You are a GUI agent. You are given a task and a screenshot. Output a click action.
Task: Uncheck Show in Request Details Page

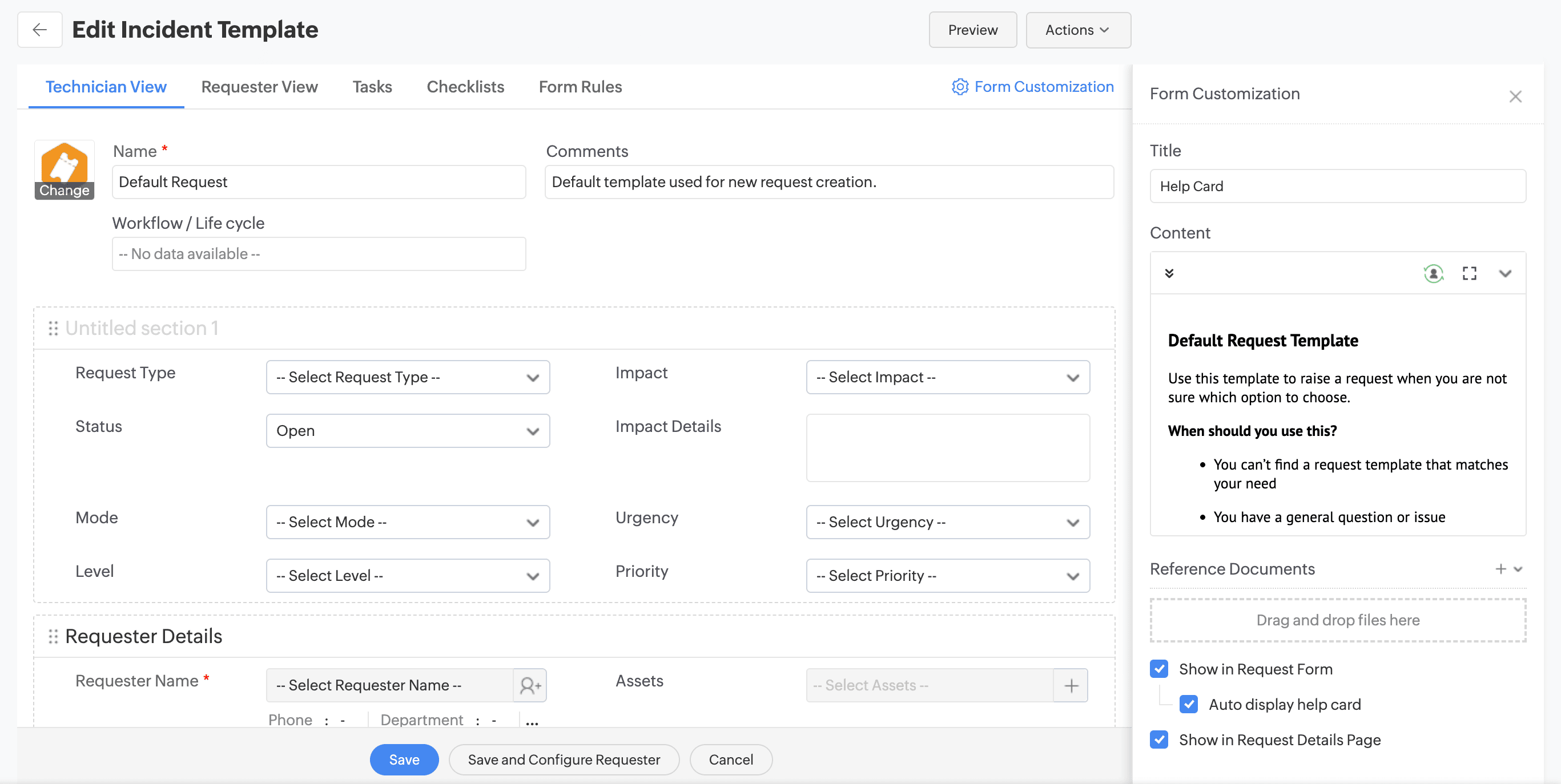[x=1158, y=739]
